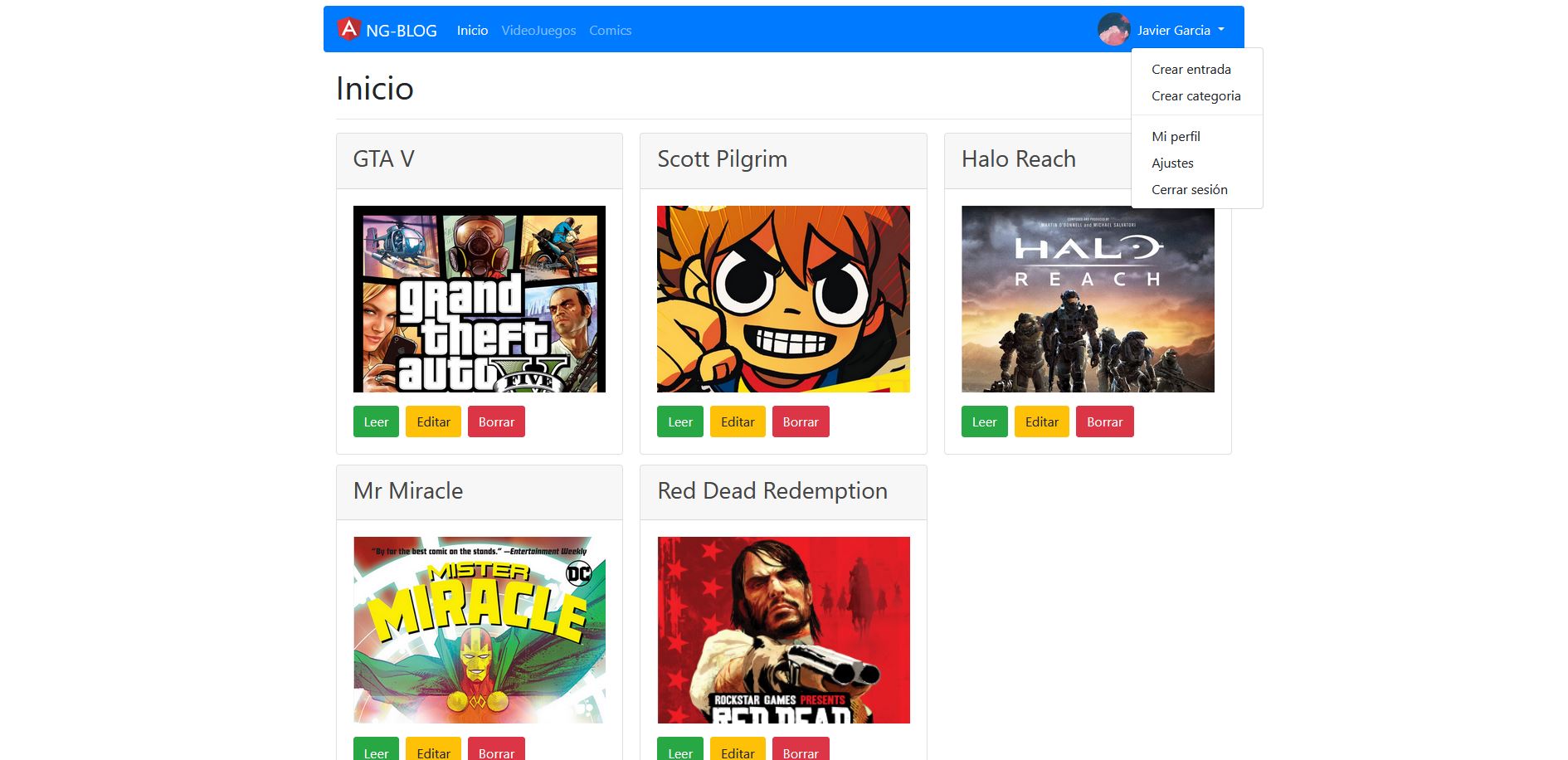Click the Scott Pilgrim cover image
Viewport: 1568px width, 760px height.
[783, 299]
